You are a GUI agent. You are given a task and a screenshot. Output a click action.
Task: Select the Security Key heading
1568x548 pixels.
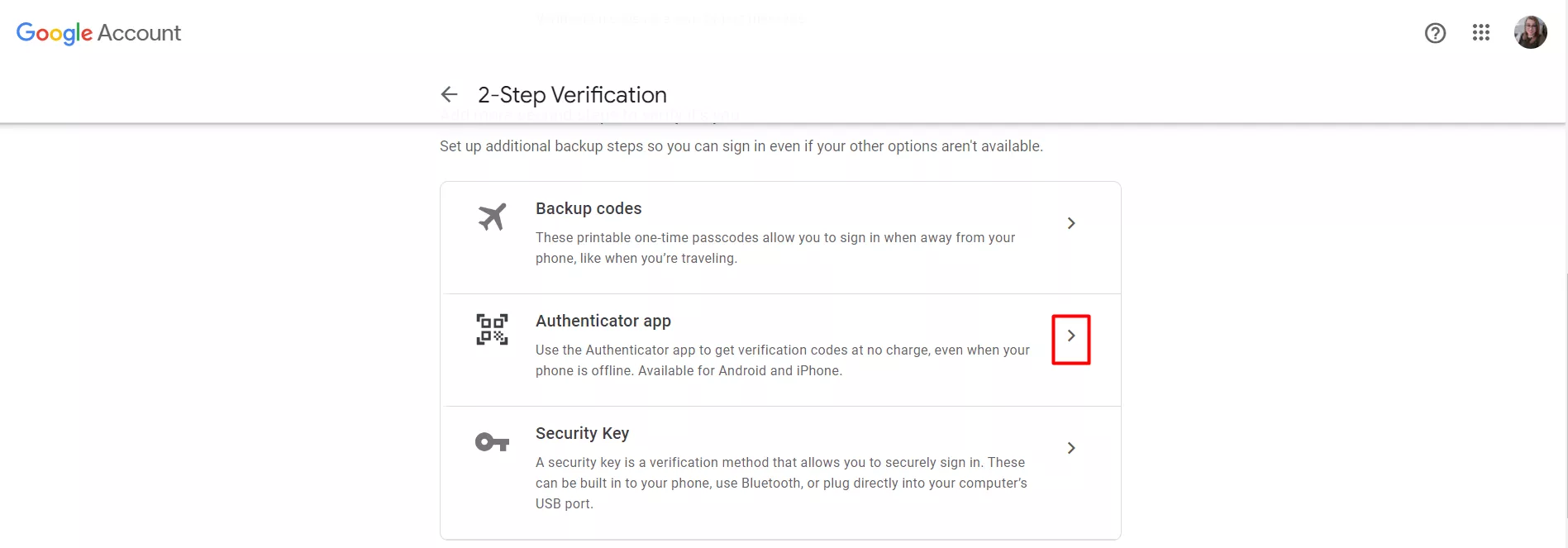tap(582, 434)
